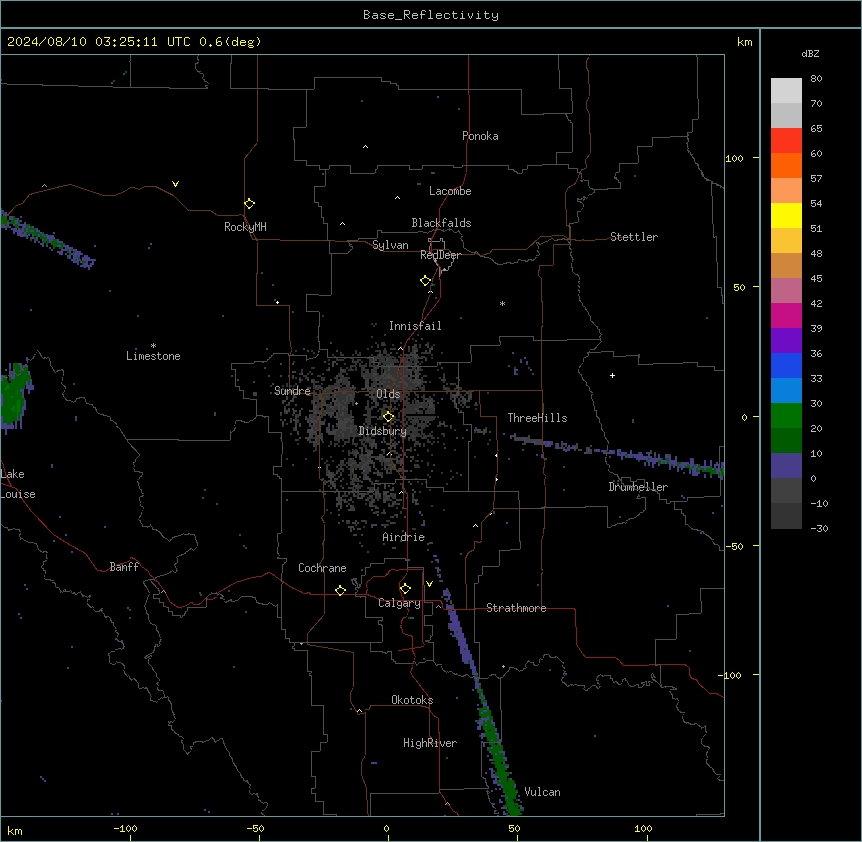Click the yellow diamond marker south of RedDeer

(426, 281)
